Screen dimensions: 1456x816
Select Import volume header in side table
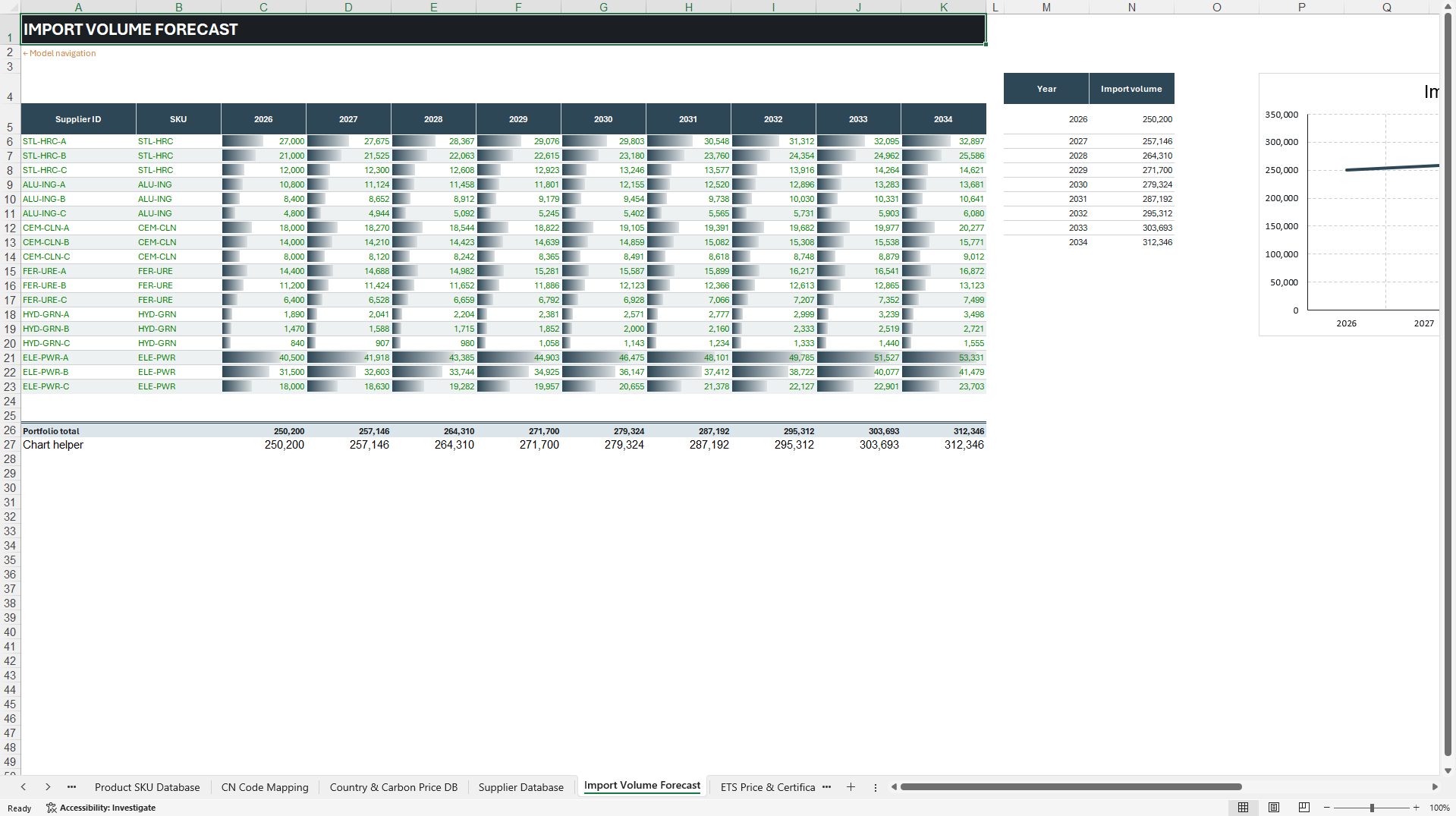[1131, 89]
